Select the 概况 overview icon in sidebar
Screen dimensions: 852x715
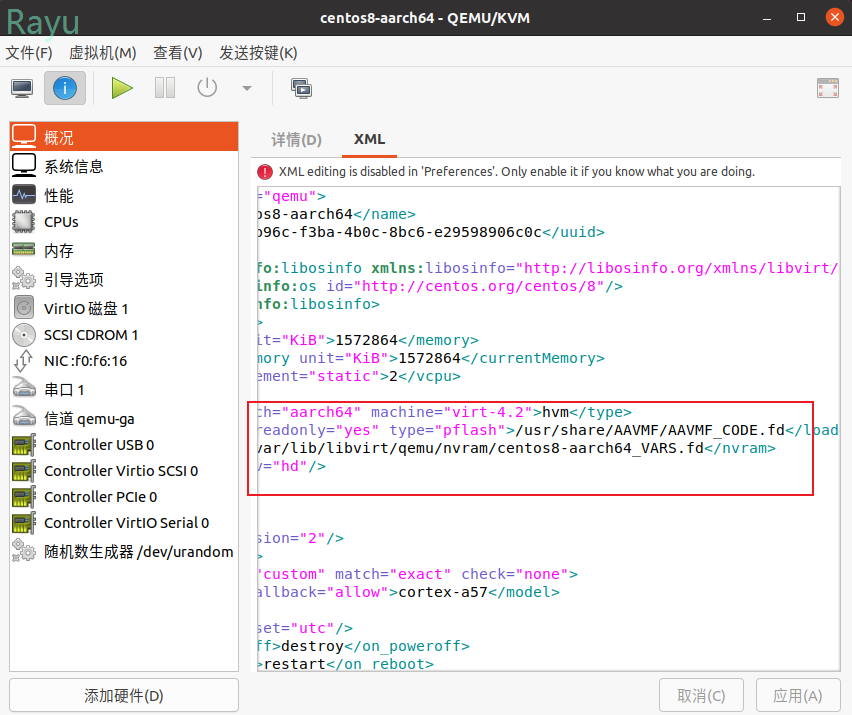pyautogui.click(x=24, y=136)
